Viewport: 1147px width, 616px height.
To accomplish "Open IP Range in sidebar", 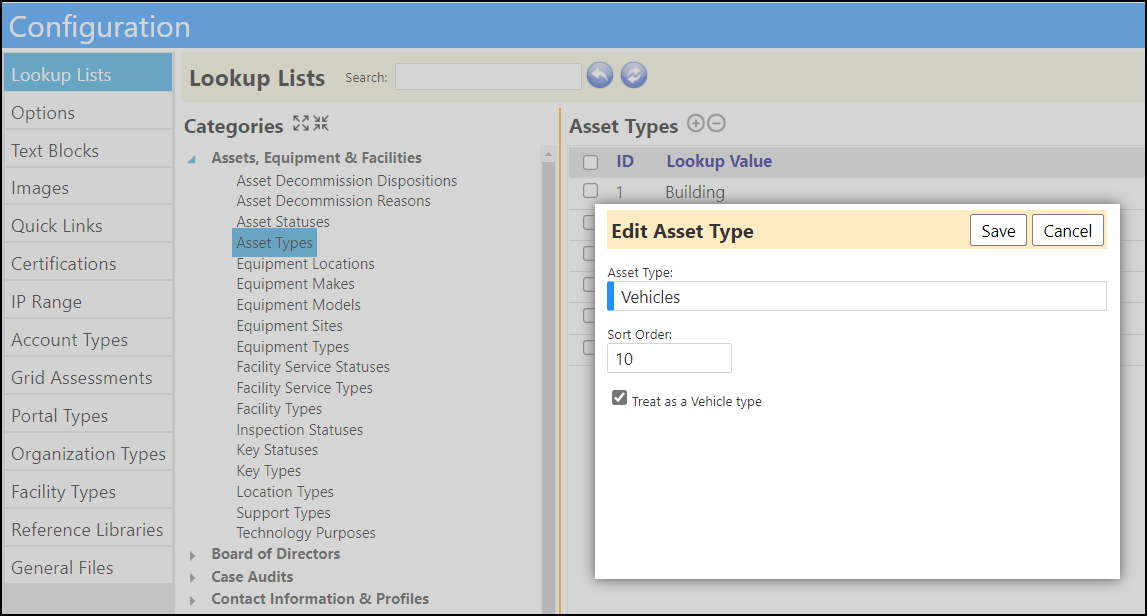I will (88, 302).
